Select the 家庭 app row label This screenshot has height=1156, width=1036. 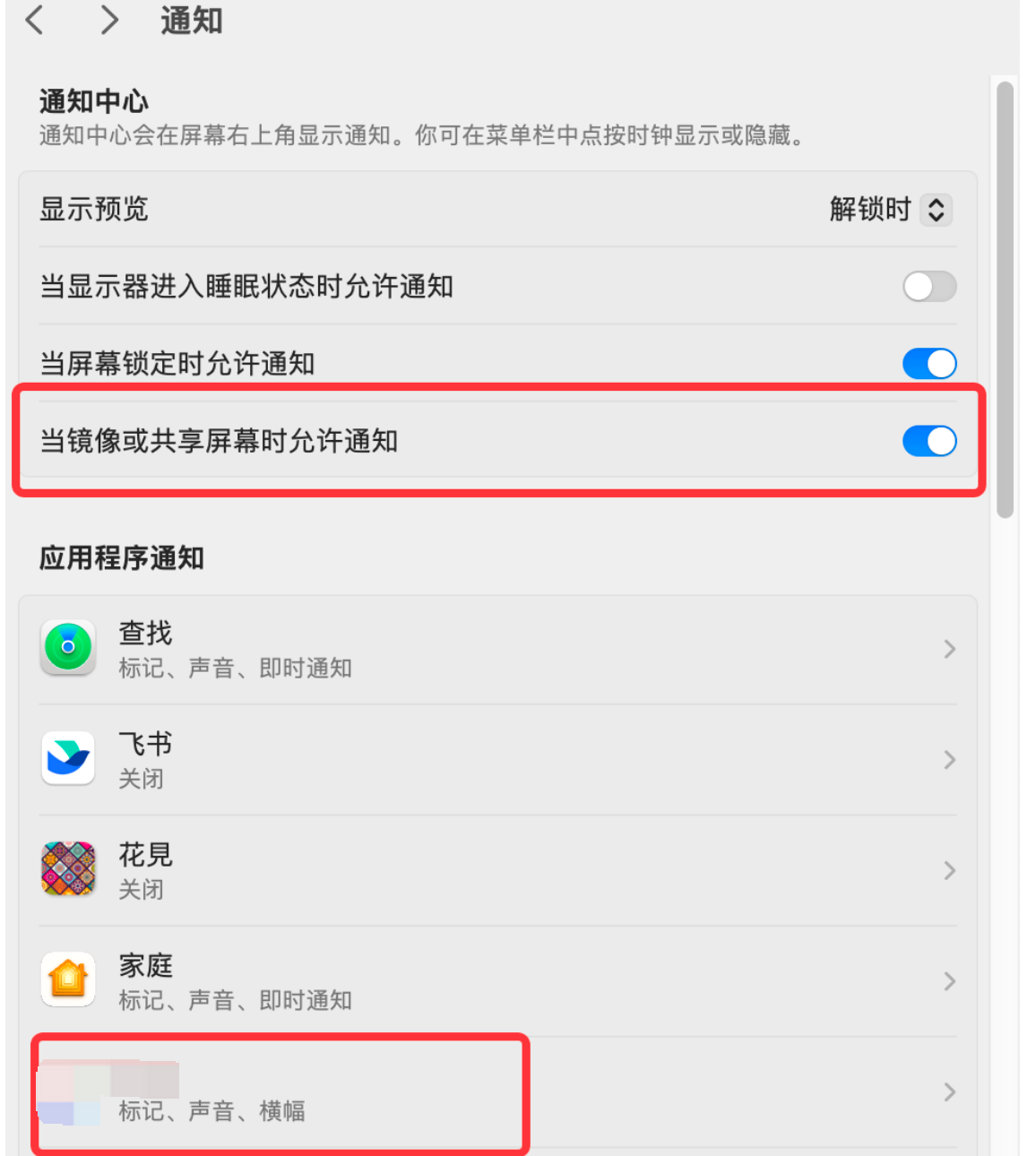coord(145,965)
